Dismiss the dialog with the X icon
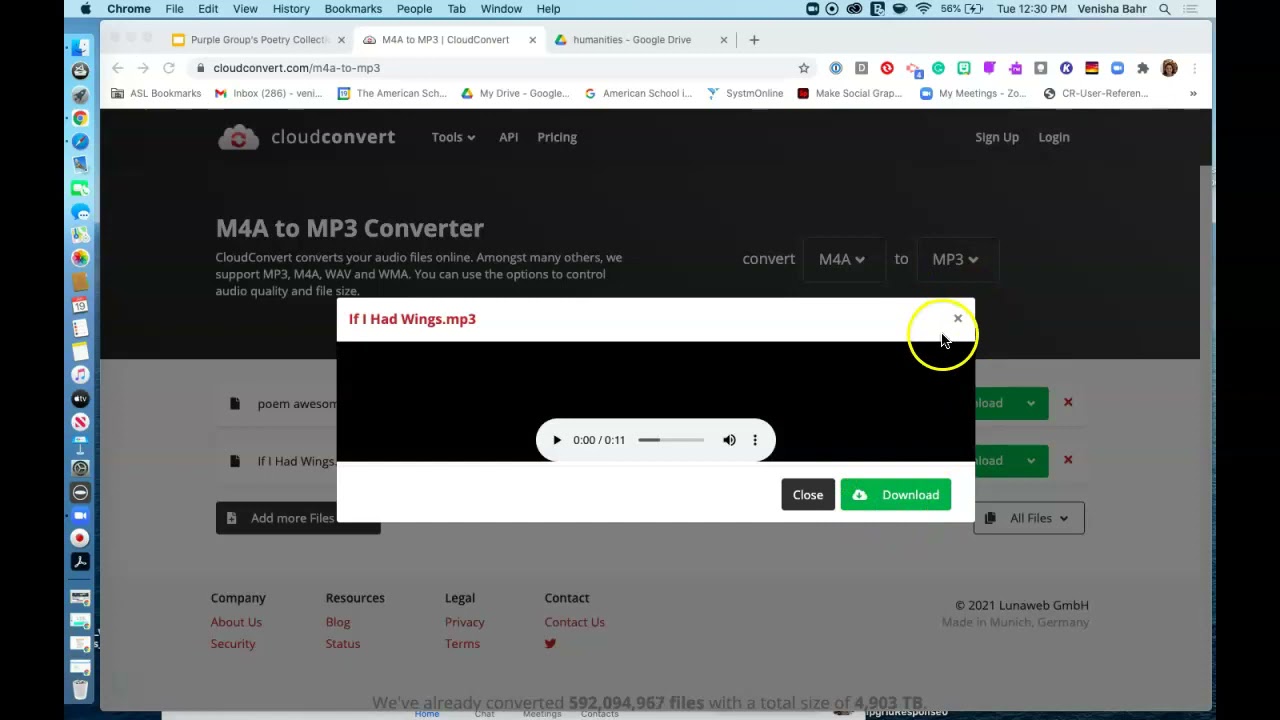Screen dimensions: 1280x720 (957, 318)
